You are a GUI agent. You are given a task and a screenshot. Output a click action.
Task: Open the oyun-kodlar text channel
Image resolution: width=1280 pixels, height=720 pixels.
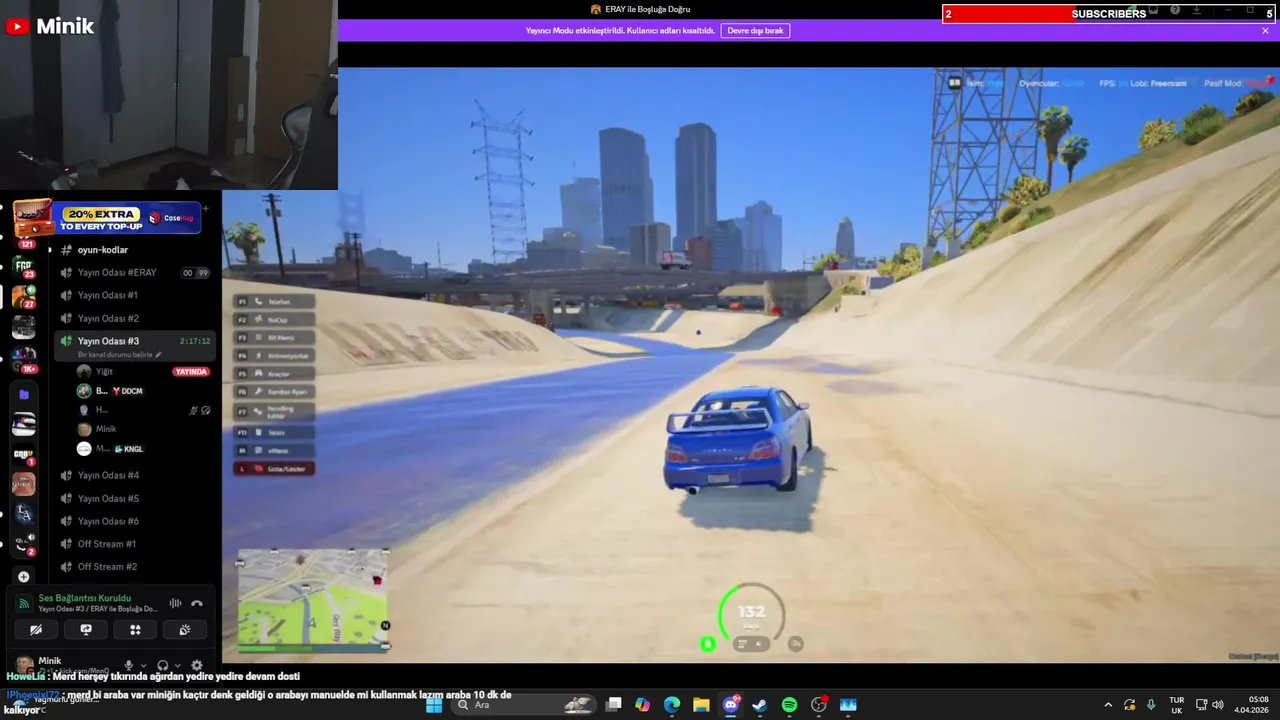(134, 250)
